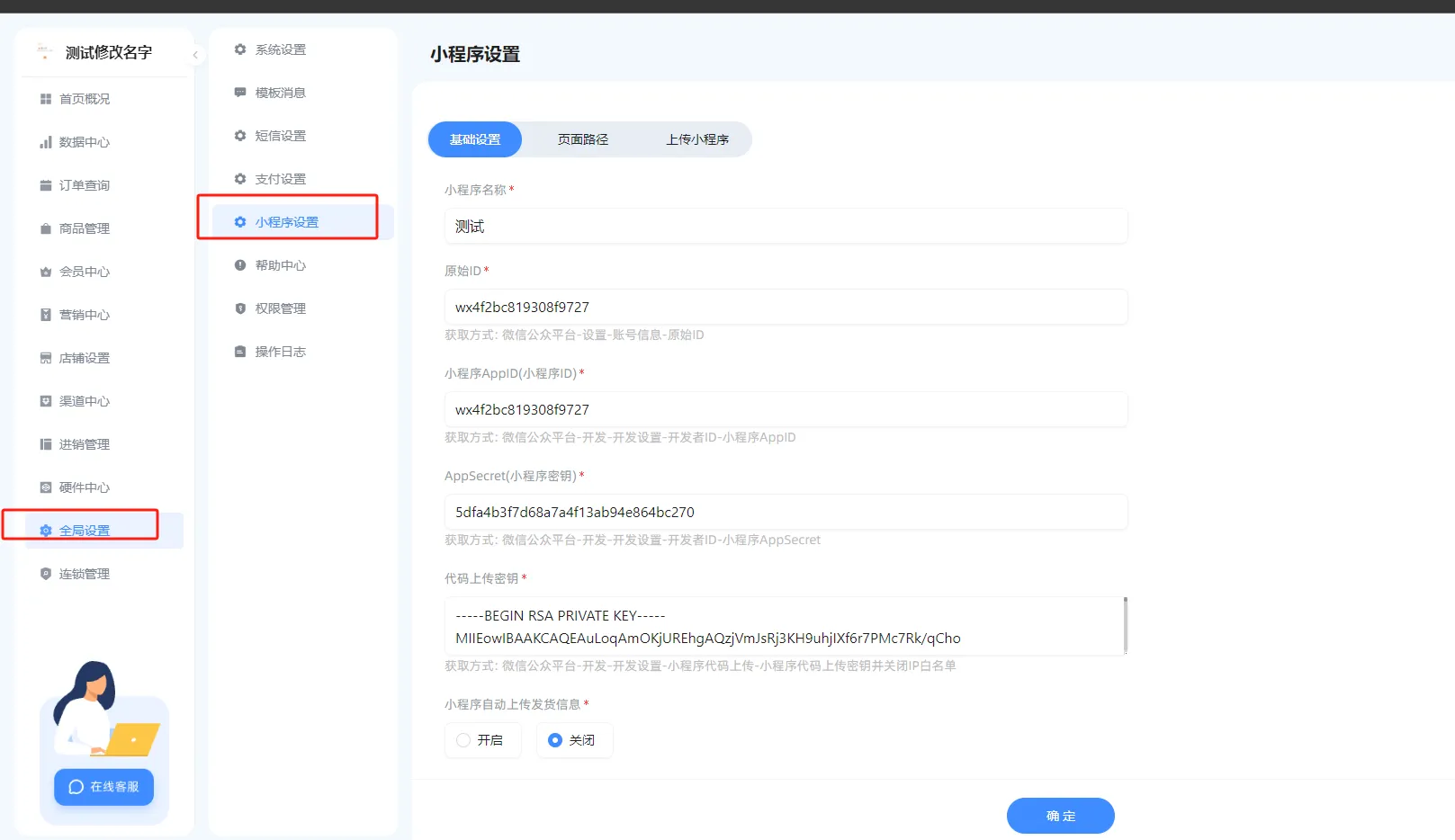
Task: Open the 操作日志 log icon
Action: (239, 351)
